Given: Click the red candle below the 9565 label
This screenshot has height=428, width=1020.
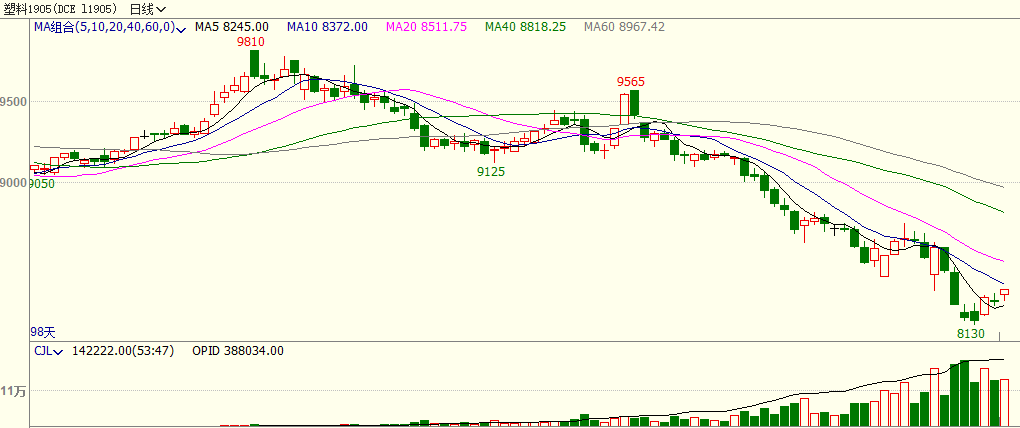Looking at the screenshot, I should [x=624, y=109].
